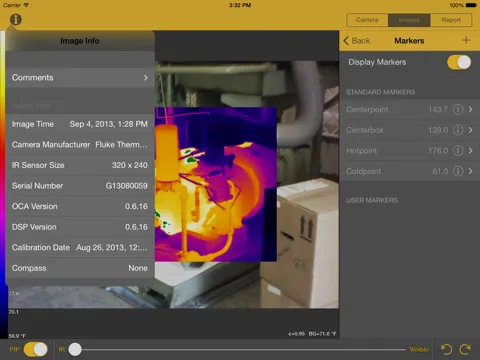480x360 pixels.
Task: Toggle the Display Markers switch
Action: [459, 62]
